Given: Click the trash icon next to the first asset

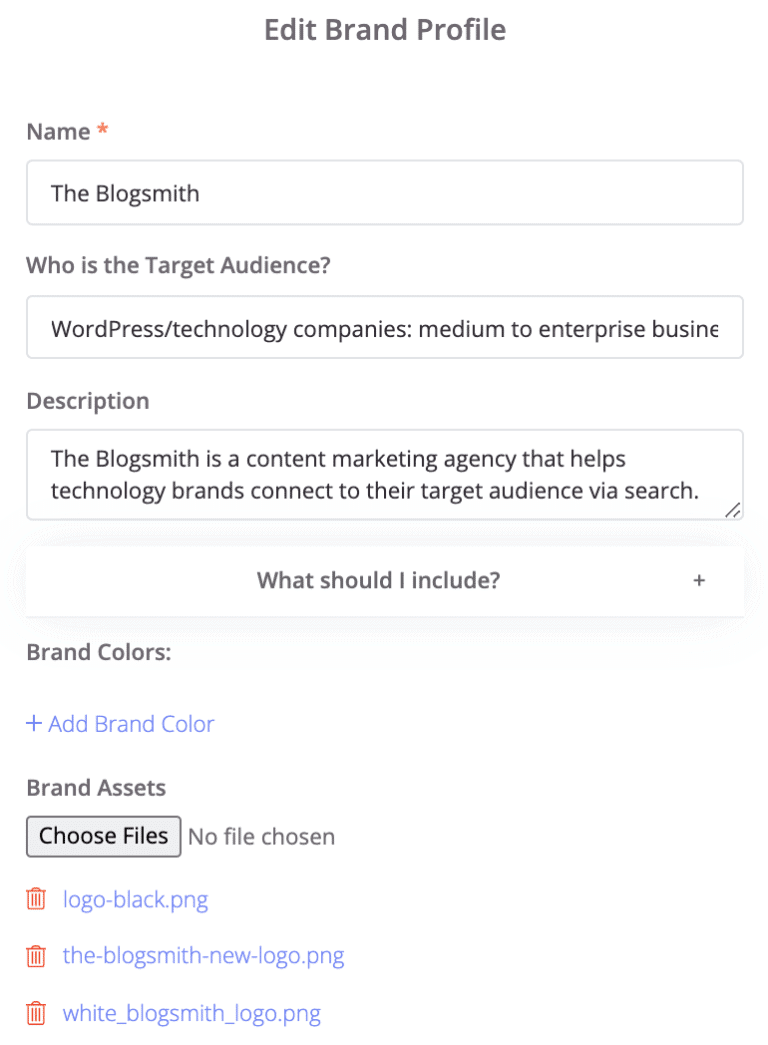Looking at the screenshot, I should [36, 899].
